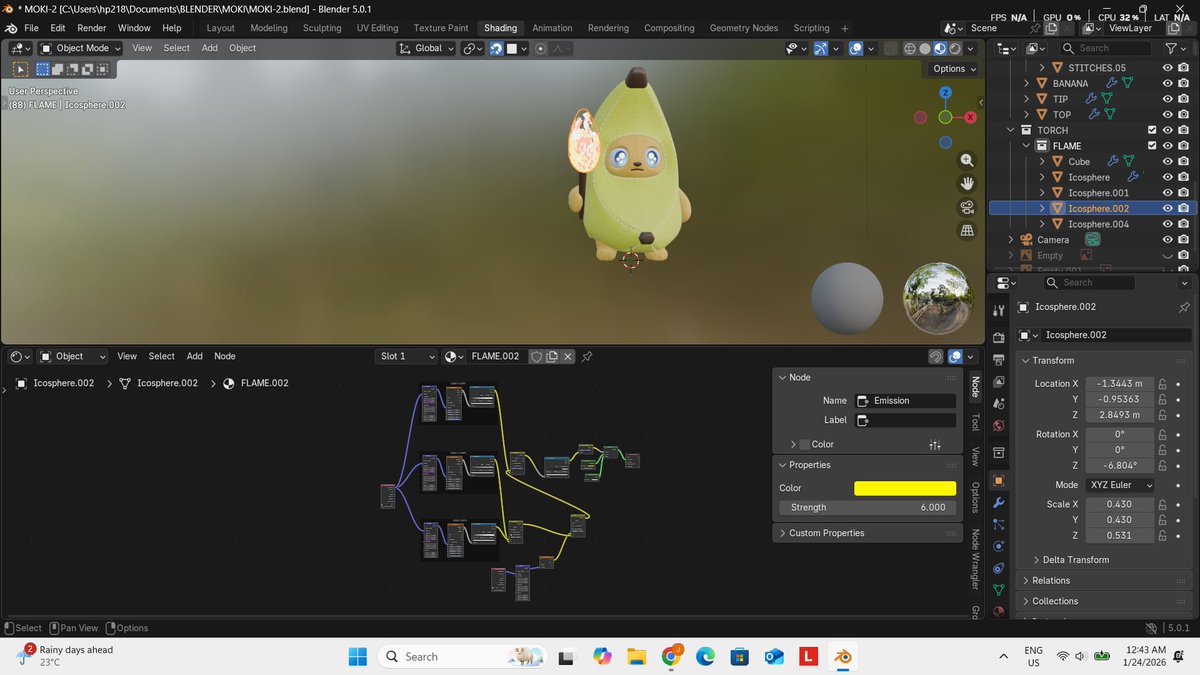Hide Icosphere.002 with its eye icon
1200x675 pixels.
[1167, 209]
